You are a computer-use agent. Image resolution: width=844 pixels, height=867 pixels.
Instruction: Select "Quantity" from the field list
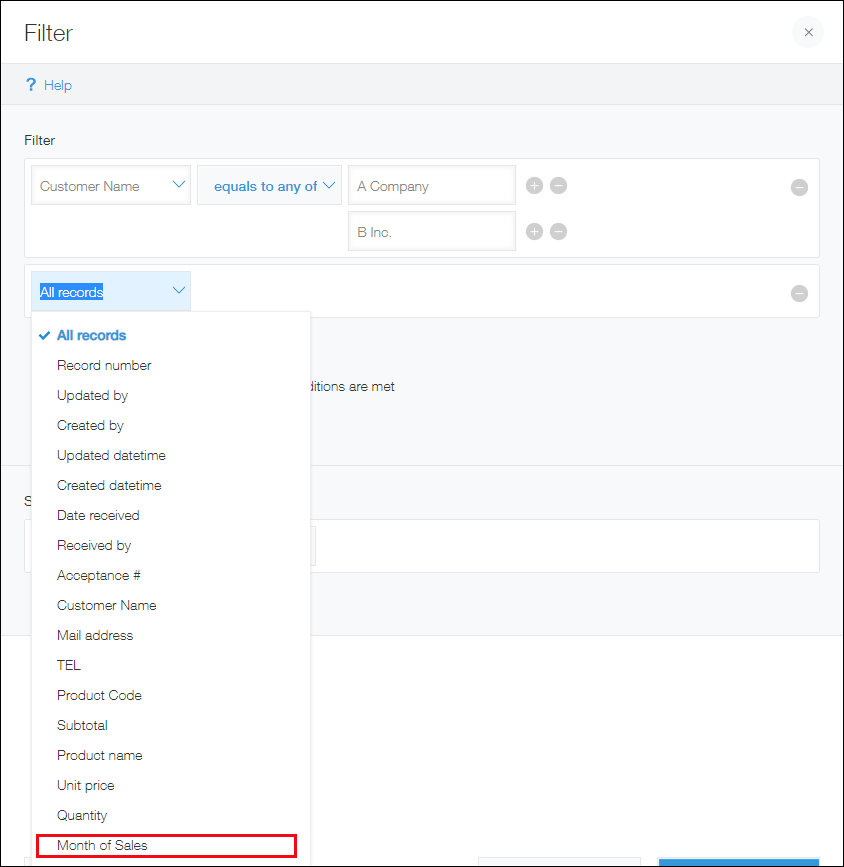[82, 815]
